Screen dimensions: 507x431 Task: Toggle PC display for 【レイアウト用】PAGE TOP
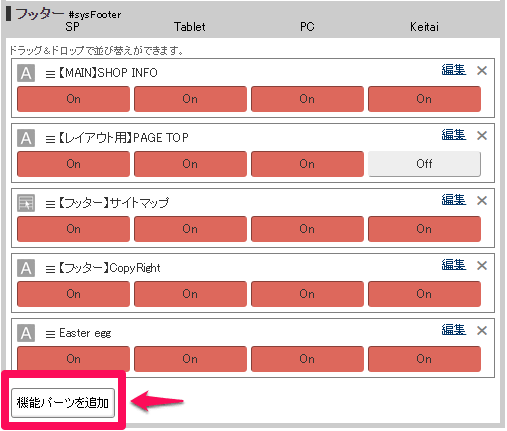307,164
